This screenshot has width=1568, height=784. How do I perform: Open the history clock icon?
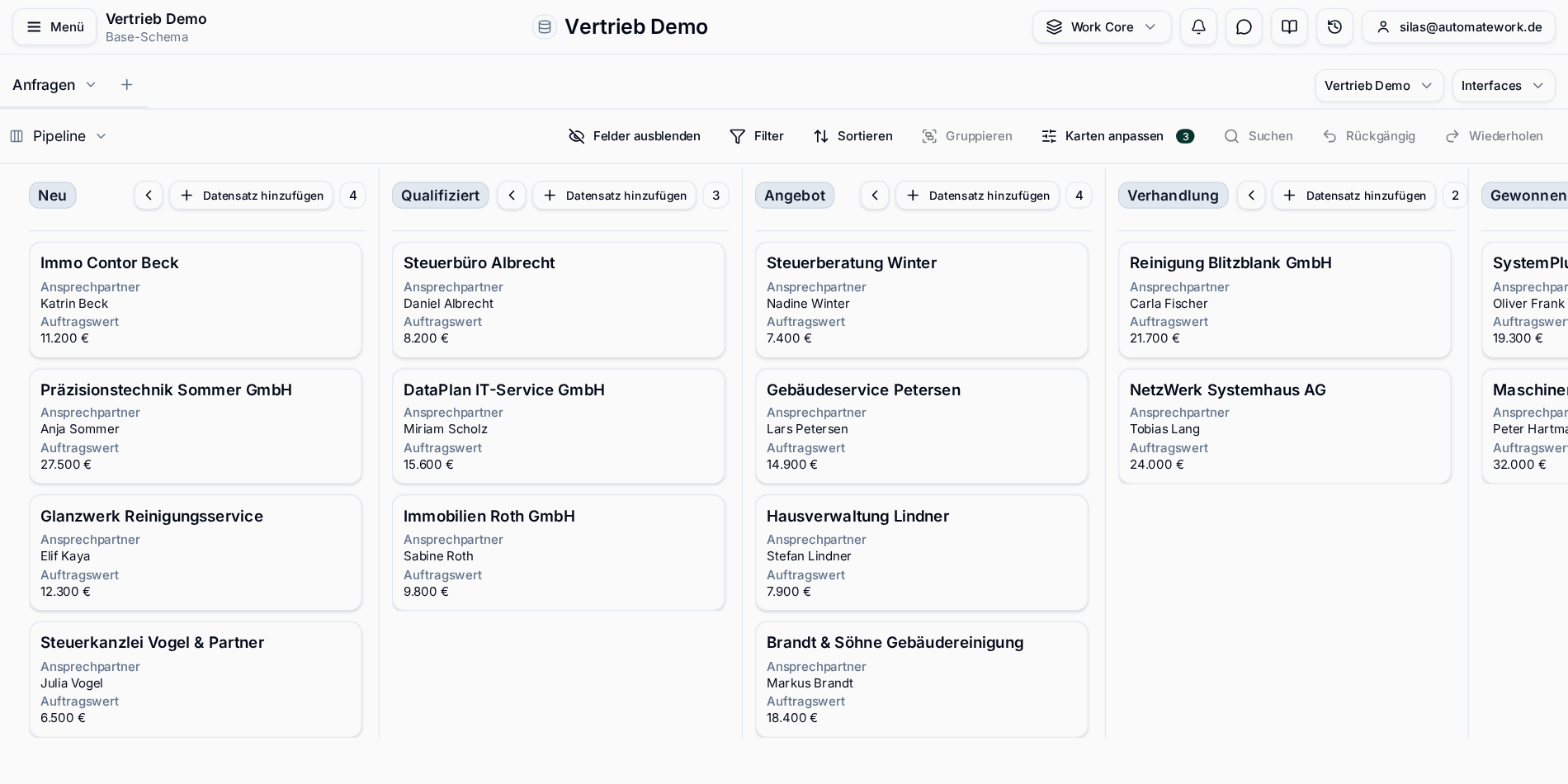tap(1334, 27)
